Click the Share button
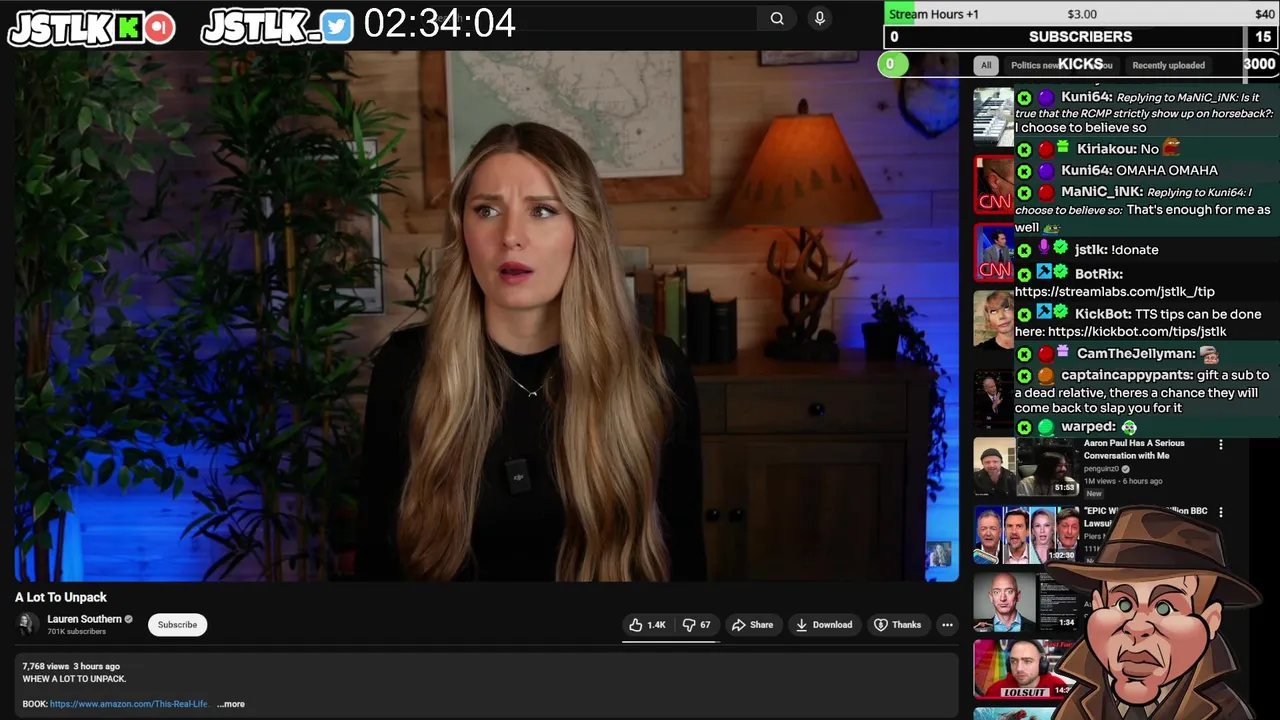 752,625
